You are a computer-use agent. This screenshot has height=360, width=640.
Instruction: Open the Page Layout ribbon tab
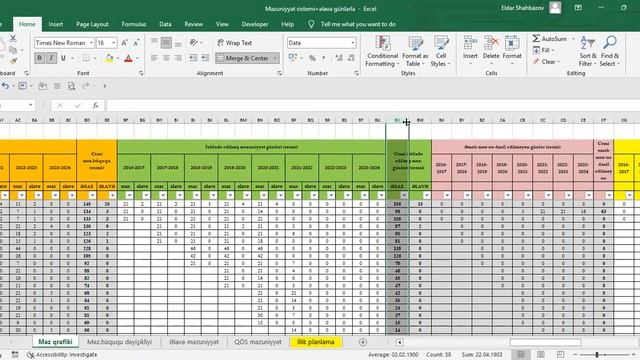pos(92,24)
